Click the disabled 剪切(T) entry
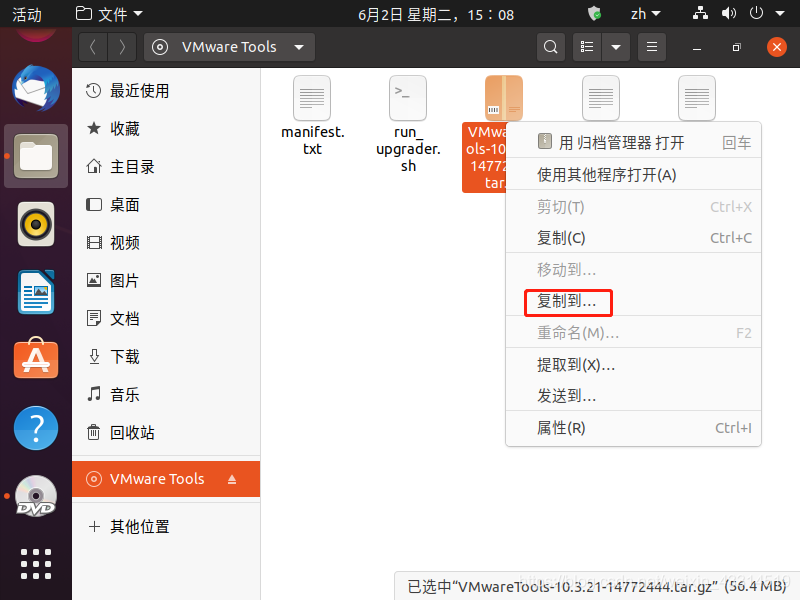 click(x=633, y=207)
